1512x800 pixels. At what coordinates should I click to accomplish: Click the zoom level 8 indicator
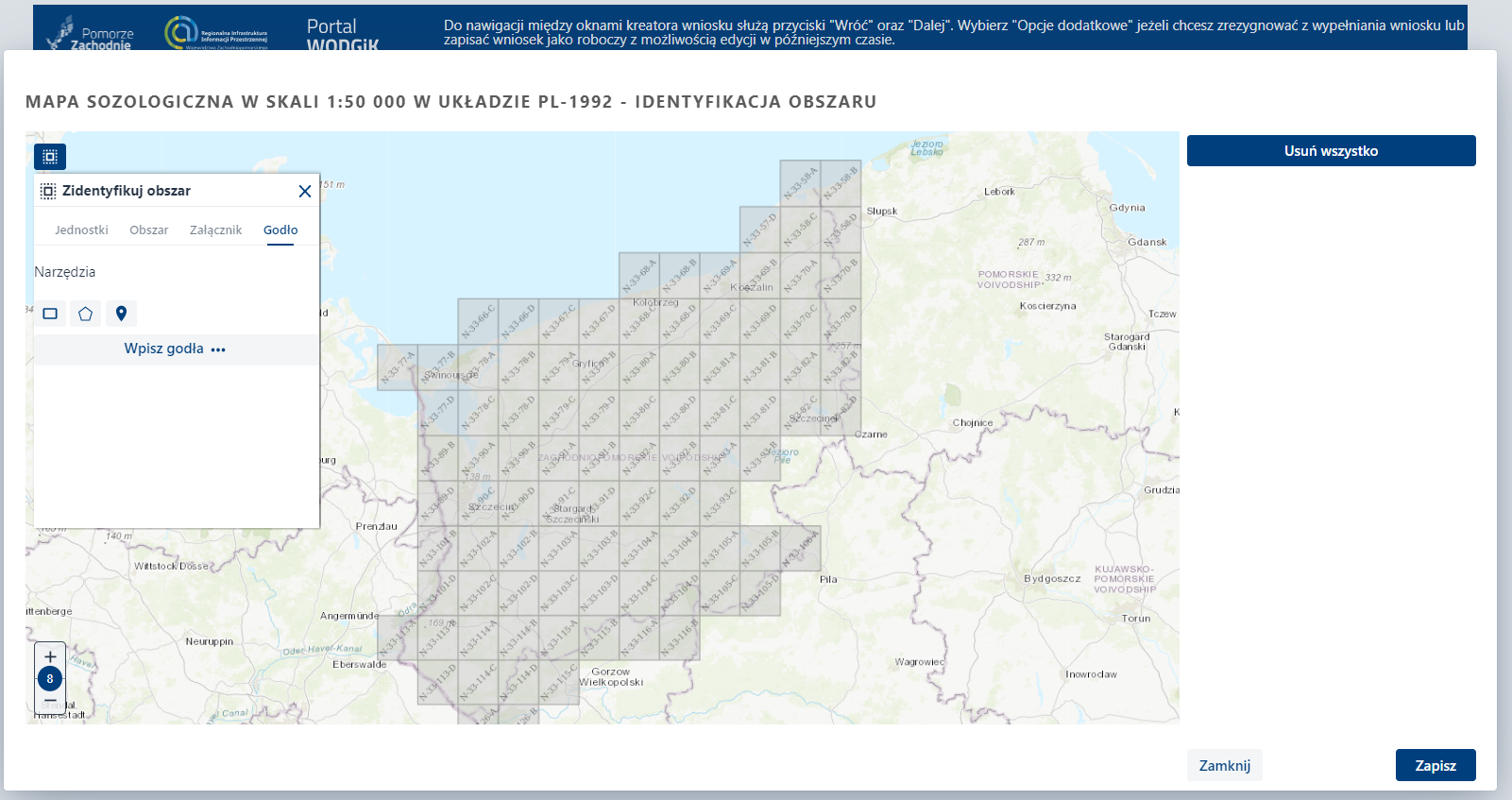pyautogui.click(x=50, y=678)
